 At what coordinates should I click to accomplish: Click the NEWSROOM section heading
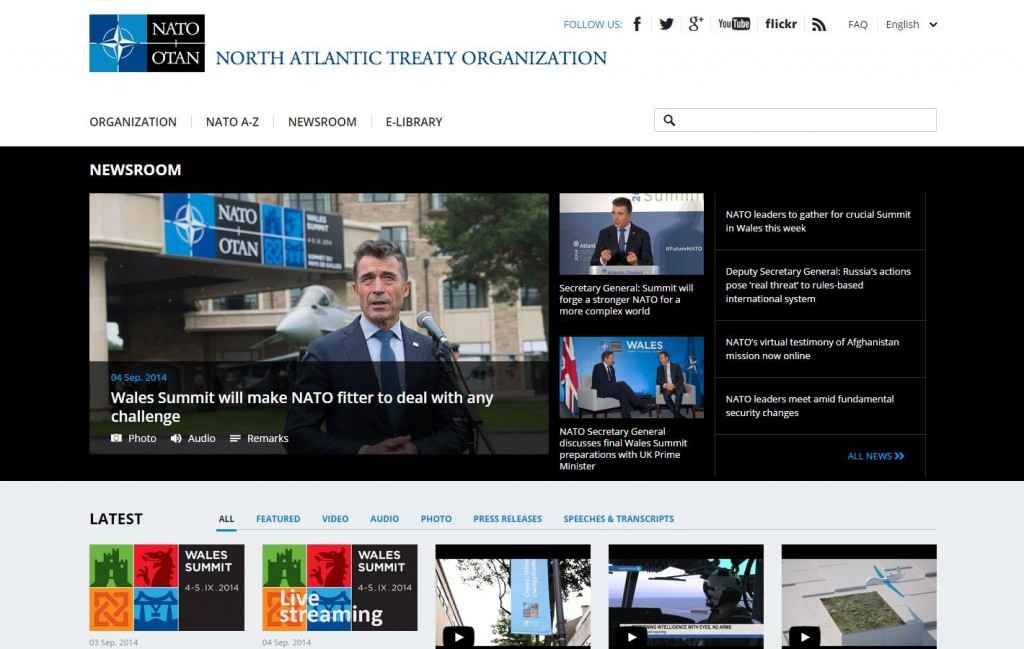(135, 170)
